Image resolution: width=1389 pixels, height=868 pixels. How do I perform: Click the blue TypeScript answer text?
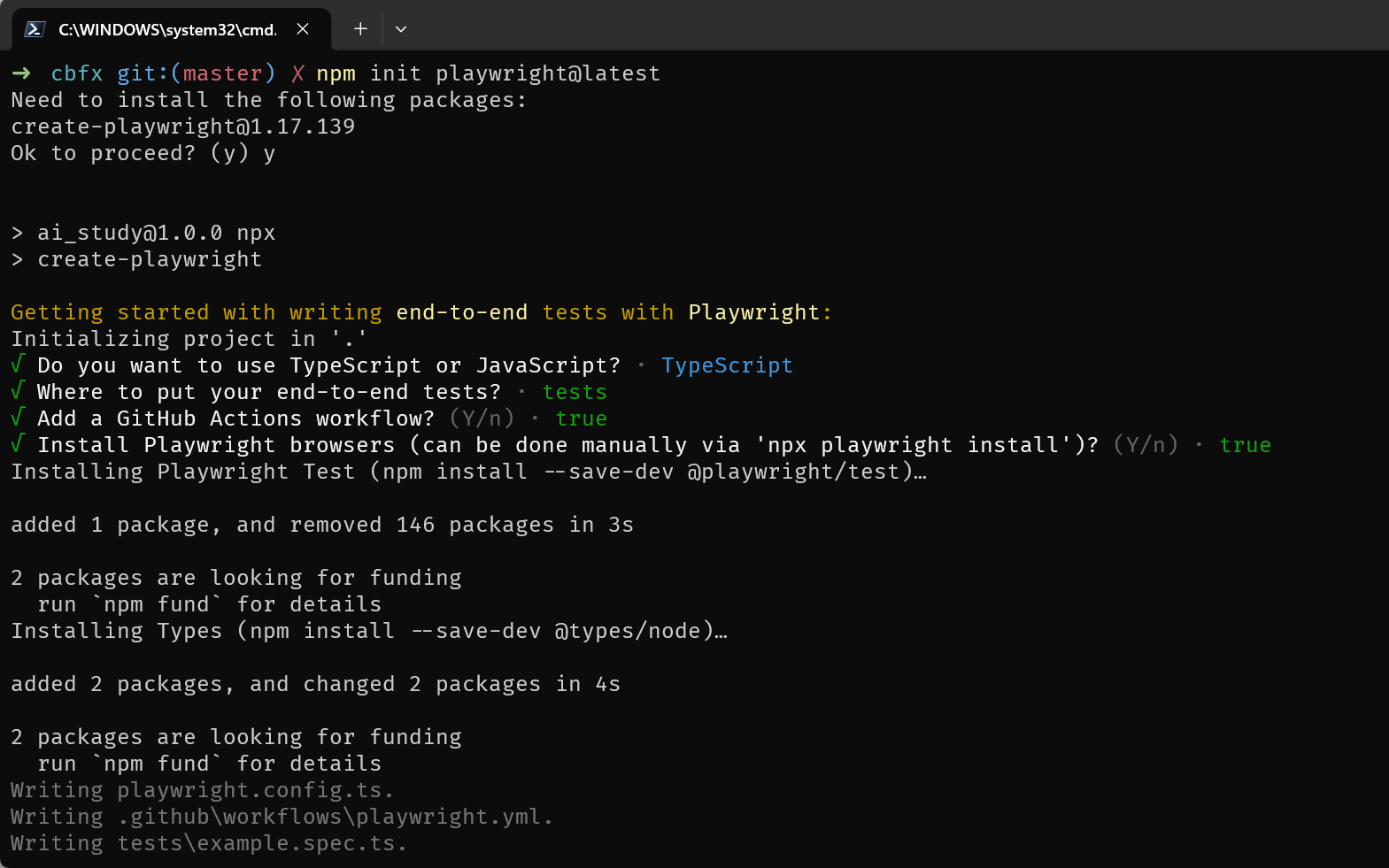pyautogui.click(x=727, y=365)
